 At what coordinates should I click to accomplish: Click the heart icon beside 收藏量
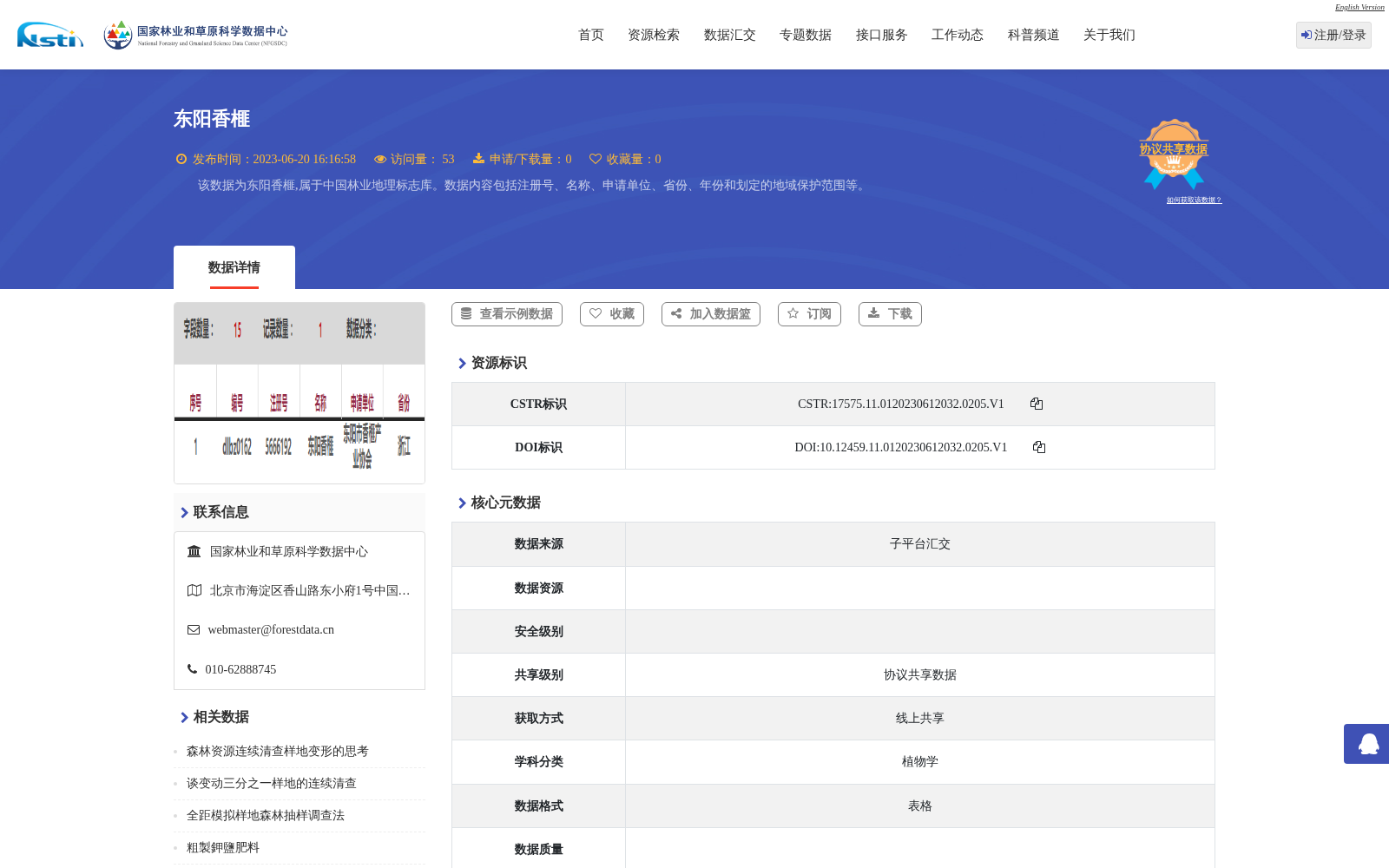596,158
